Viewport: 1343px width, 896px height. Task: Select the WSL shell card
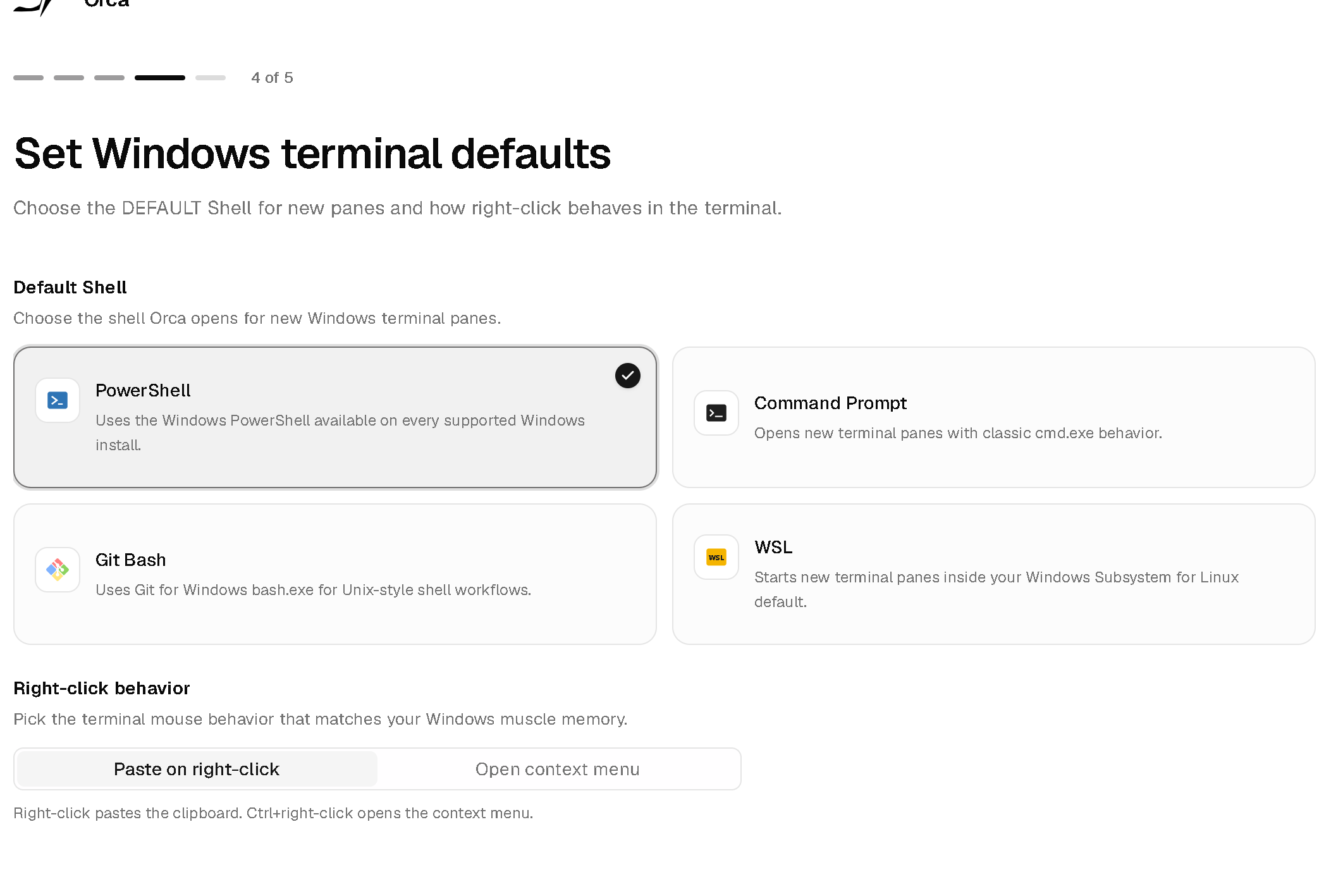tap(994, 574)
